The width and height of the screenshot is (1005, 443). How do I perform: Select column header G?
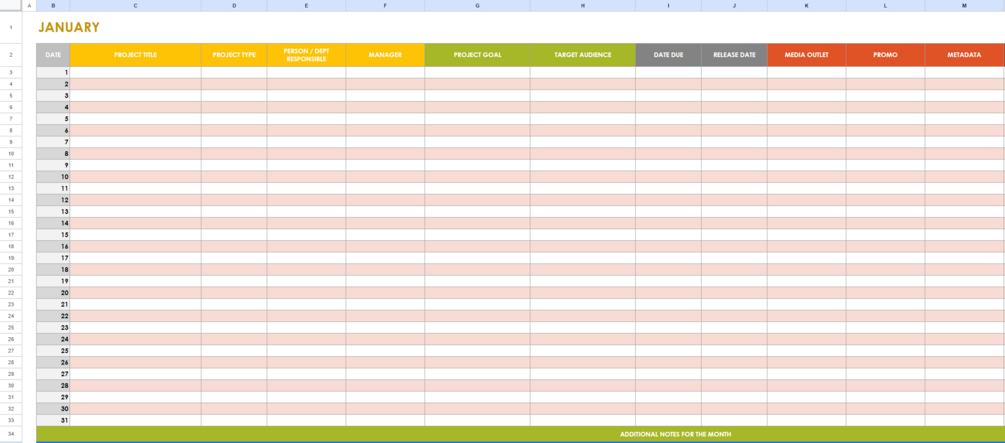(x=478, y=6)
